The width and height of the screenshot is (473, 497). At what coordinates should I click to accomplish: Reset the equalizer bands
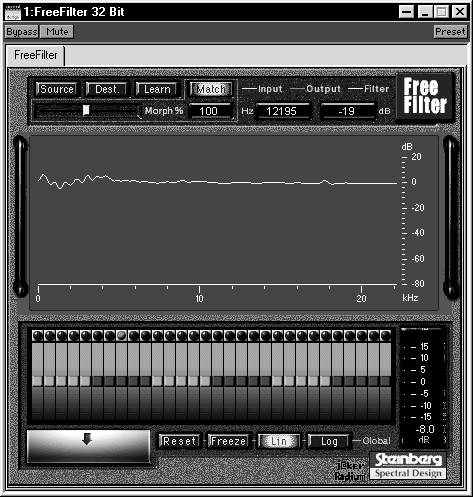click(x=179, y=441)
